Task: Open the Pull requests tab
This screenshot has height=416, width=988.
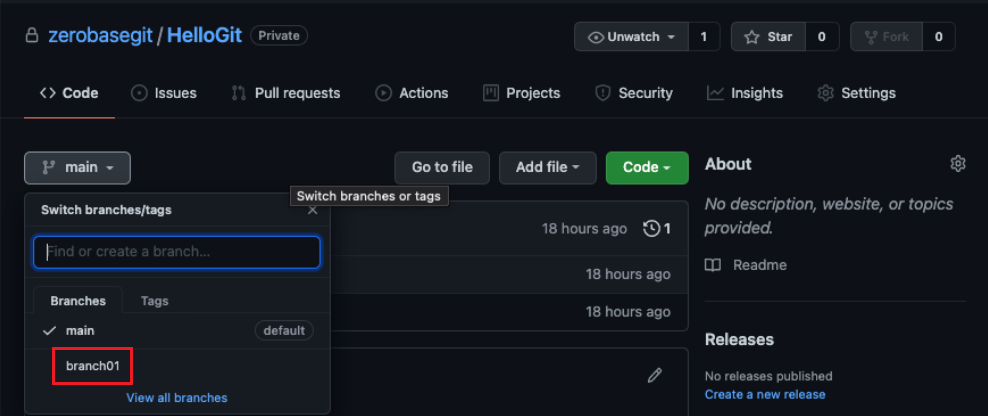Action: point(285,93)
